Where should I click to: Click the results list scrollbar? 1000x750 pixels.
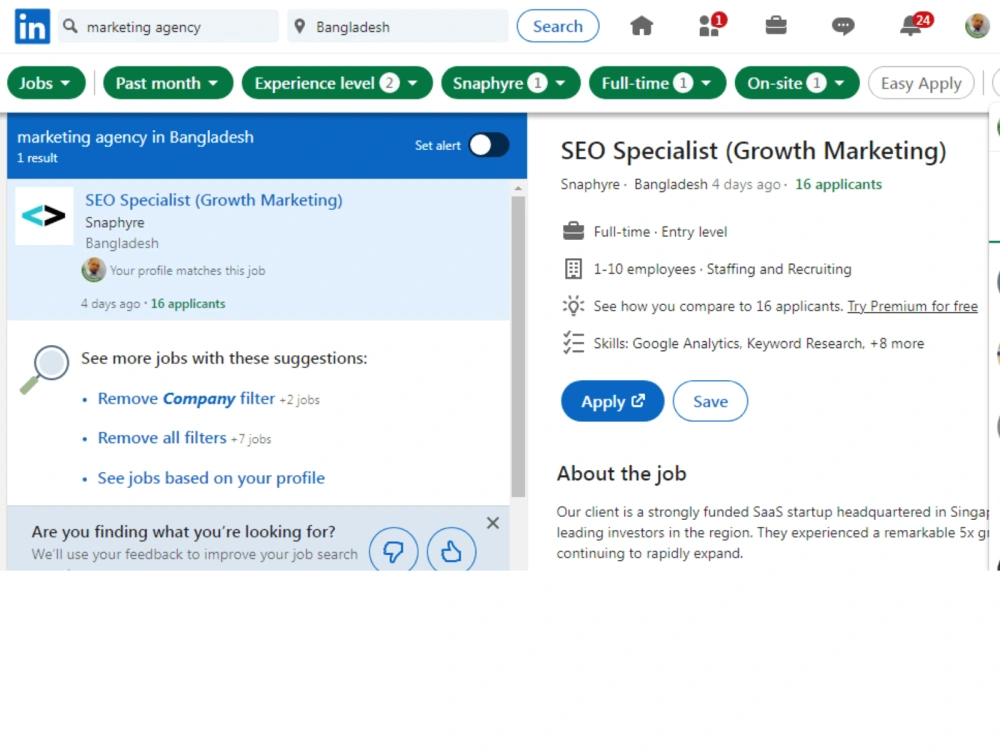518,346
